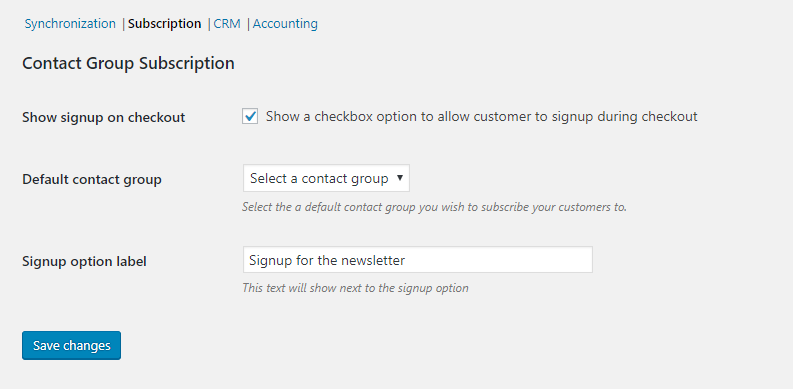Click the separator bar after Synchronization

[123, 24]
